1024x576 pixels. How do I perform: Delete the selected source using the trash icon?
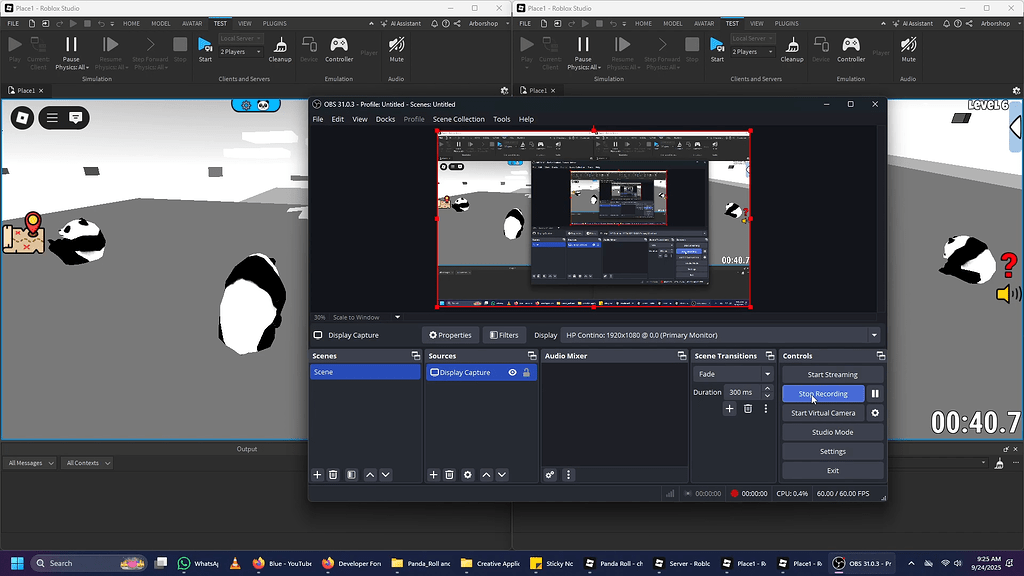[449, 474]
